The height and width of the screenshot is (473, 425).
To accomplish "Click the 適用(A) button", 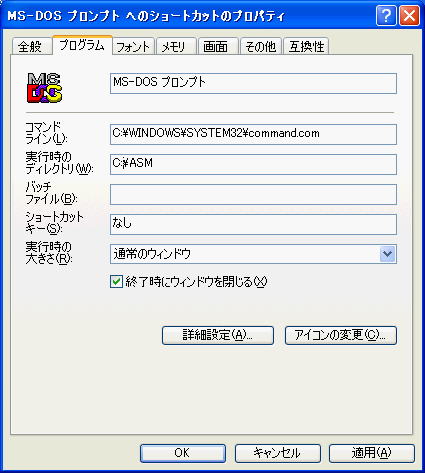I will [372, 453].
